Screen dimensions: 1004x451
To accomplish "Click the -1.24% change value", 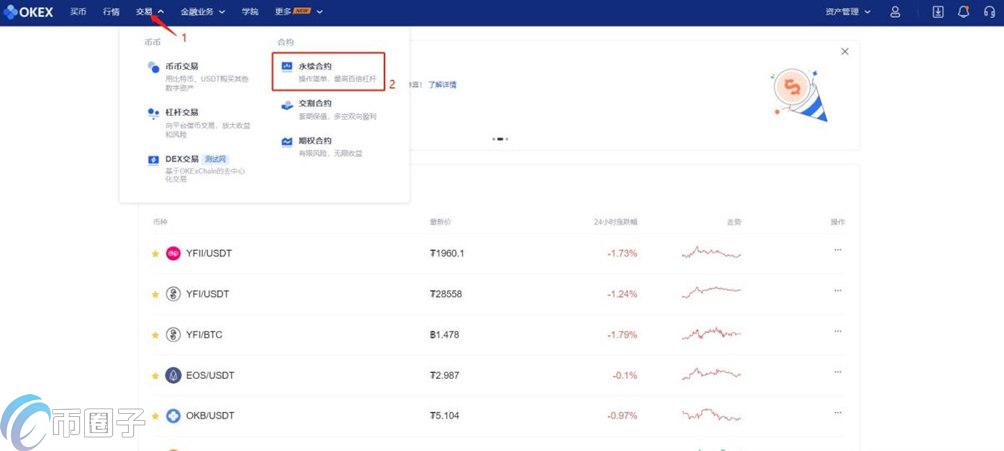I will click(x=622, y=294).
